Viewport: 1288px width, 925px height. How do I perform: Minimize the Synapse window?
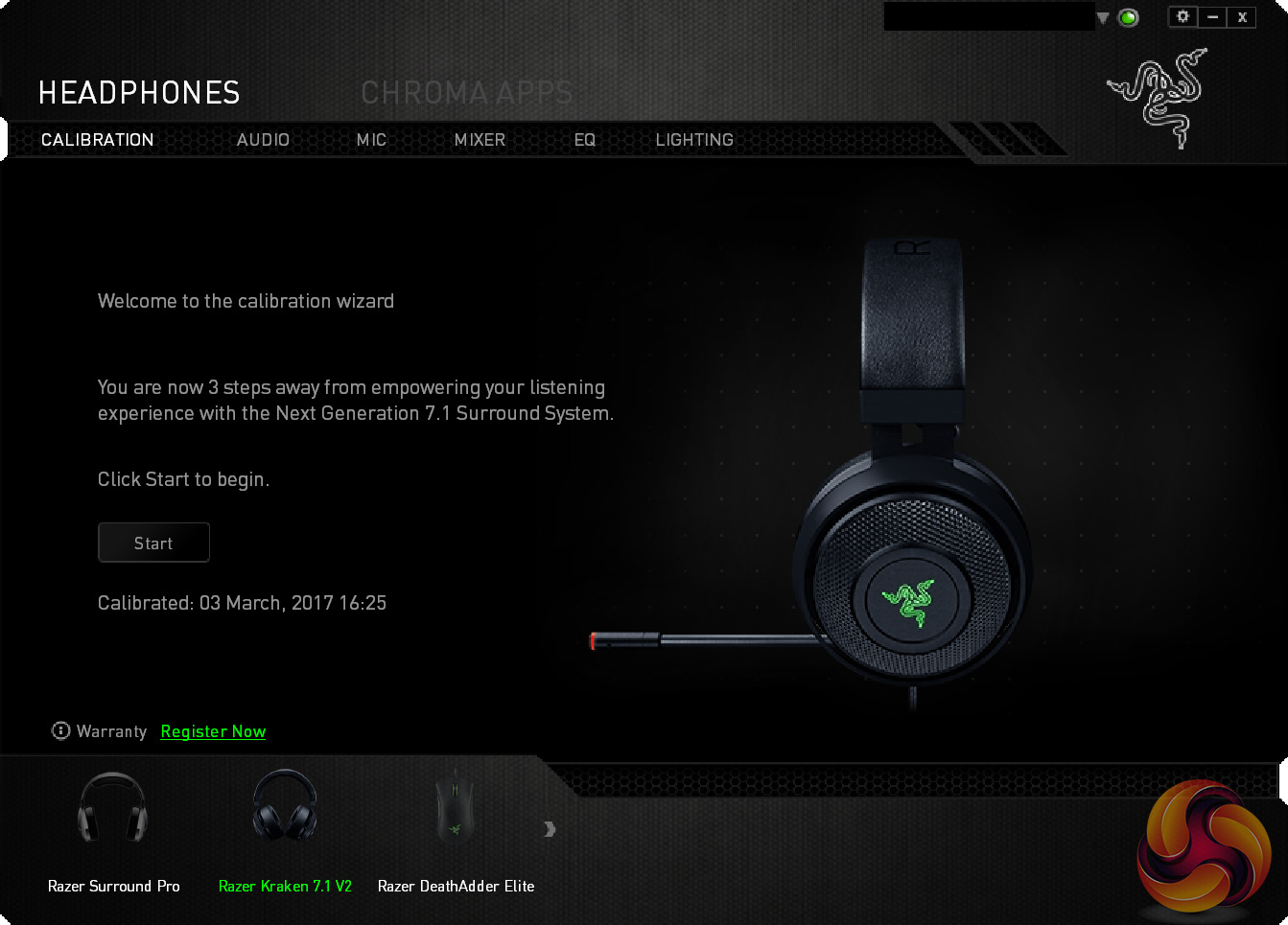point(1212,16)
